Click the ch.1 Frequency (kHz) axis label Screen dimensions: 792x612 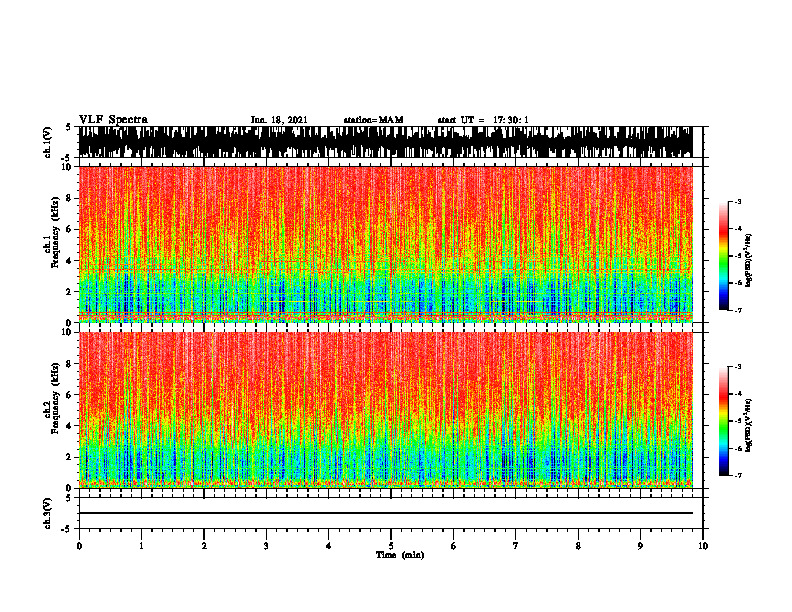coord(55,232)
